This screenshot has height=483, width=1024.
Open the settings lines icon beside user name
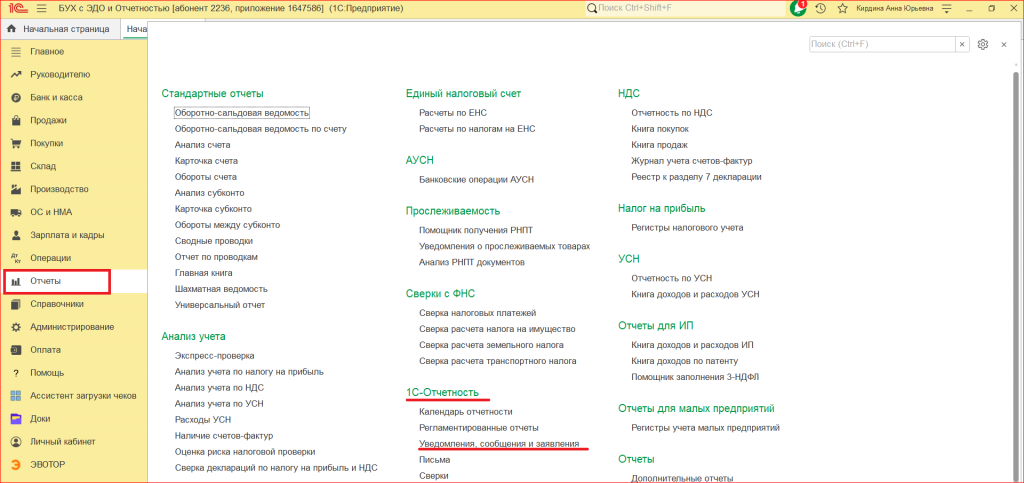click(947, 9)
